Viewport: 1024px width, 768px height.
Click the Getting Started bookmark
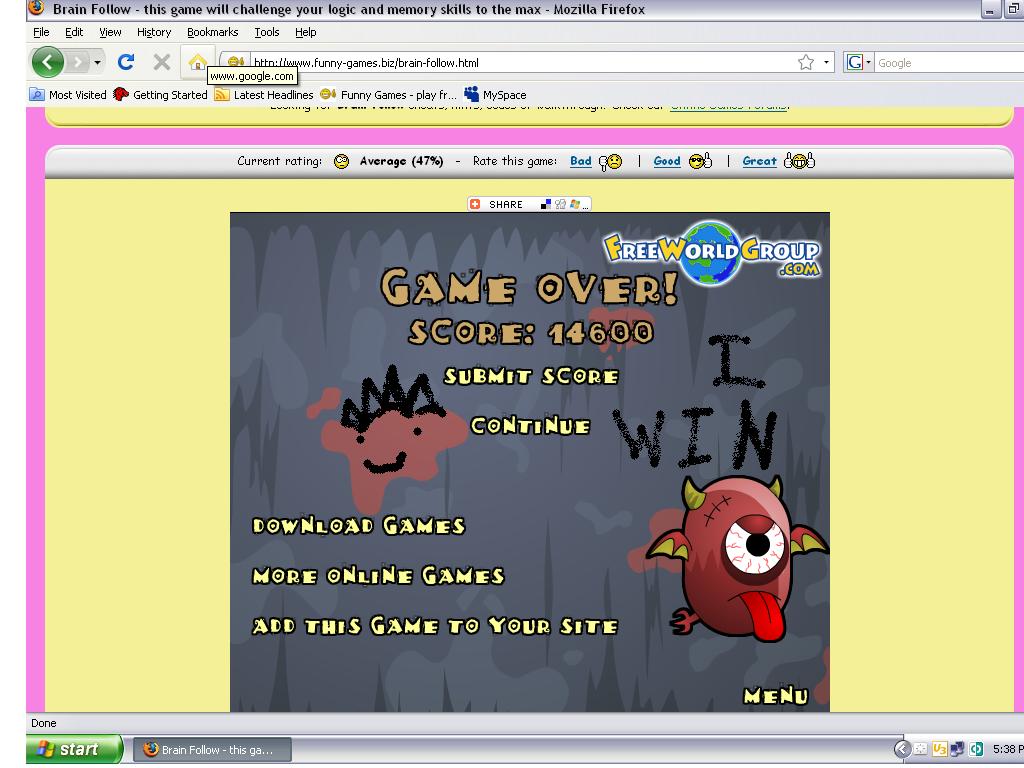tap(160, 95)
